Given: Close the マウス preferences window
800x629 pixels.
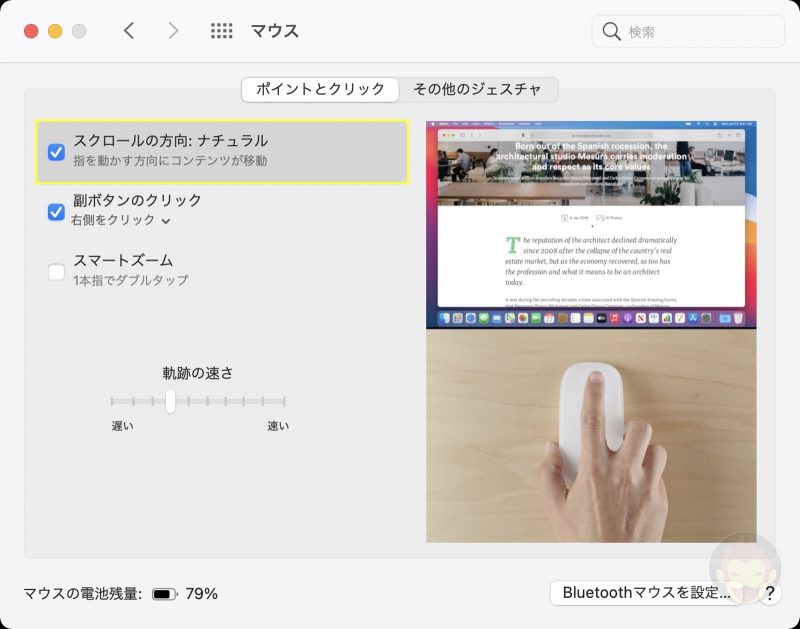Looking at the screenshot, I should click(31, 31).
